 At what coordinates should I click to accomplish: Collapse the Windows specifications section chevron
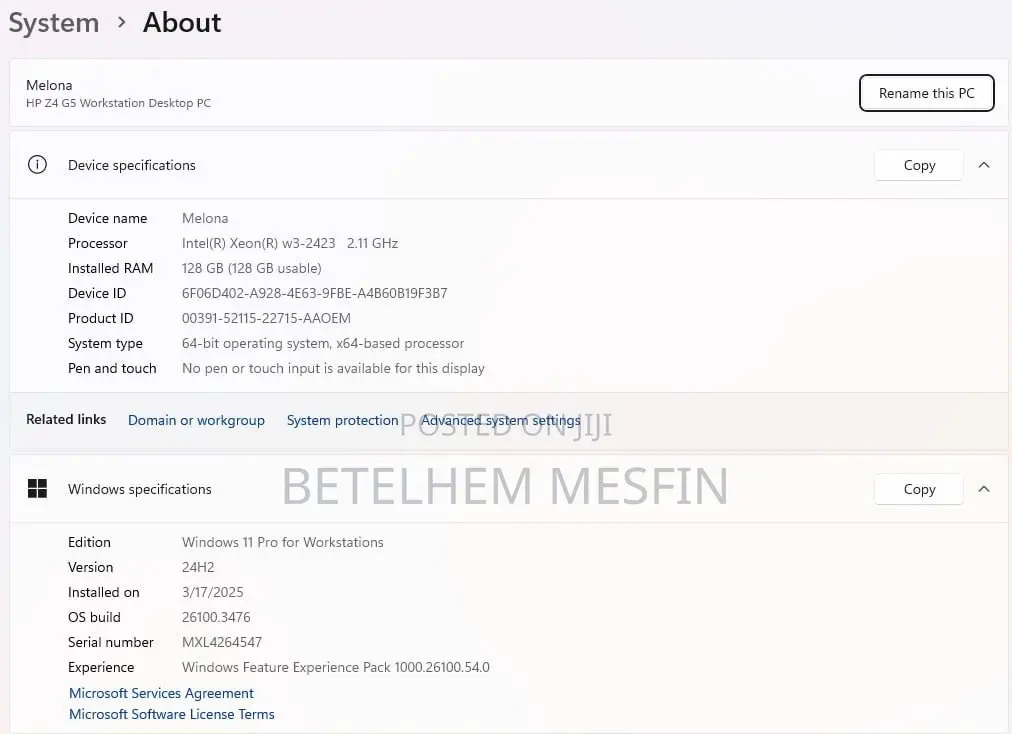[x=984, y=489]
